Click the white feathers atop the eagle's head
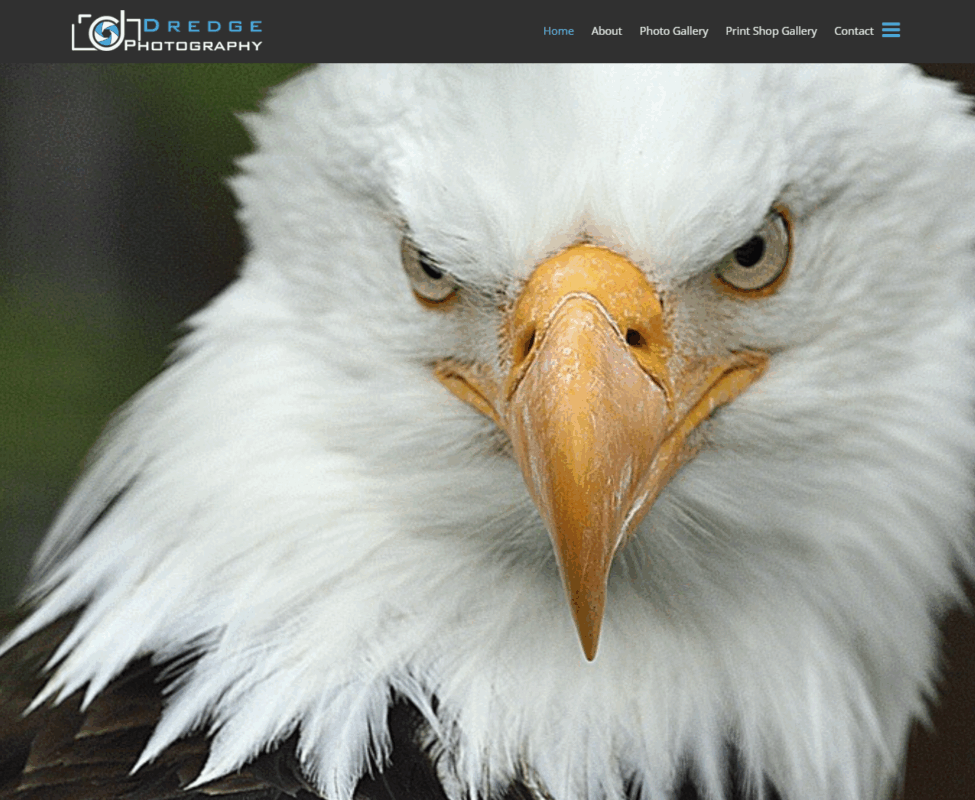The image size is (975, 800). point(580,140)
